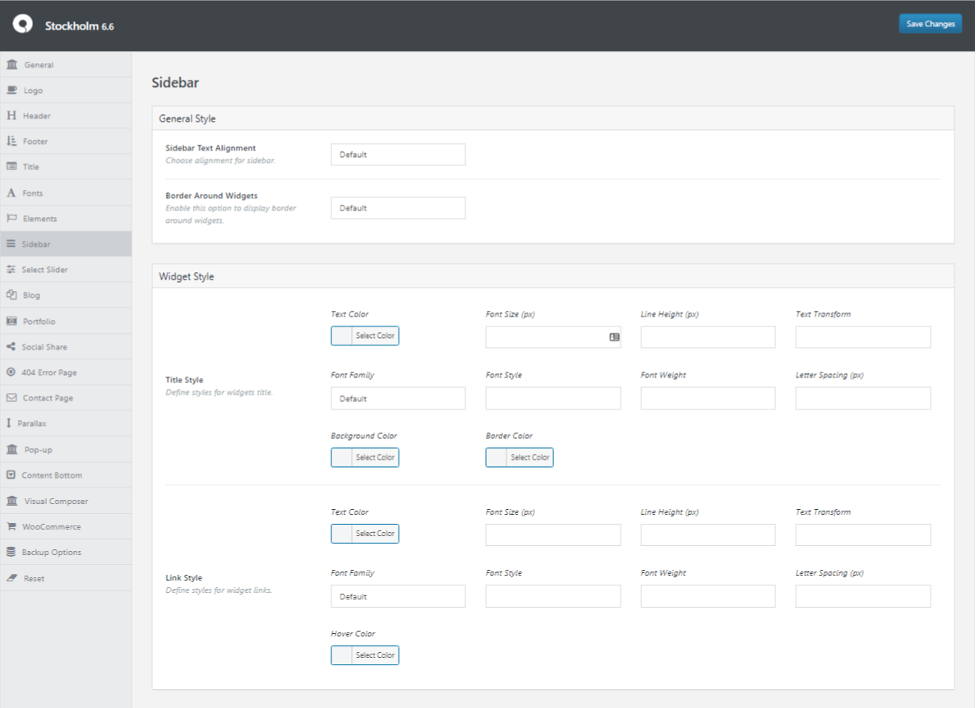977x708 pixels.
Task: Open Border Around Widgets dropdown
Action: 398,208
